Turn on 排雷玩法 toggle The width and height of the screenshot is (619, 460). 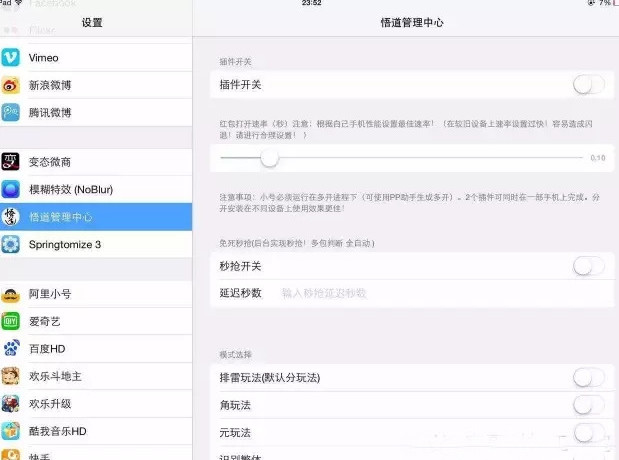(x=589, y=378)
